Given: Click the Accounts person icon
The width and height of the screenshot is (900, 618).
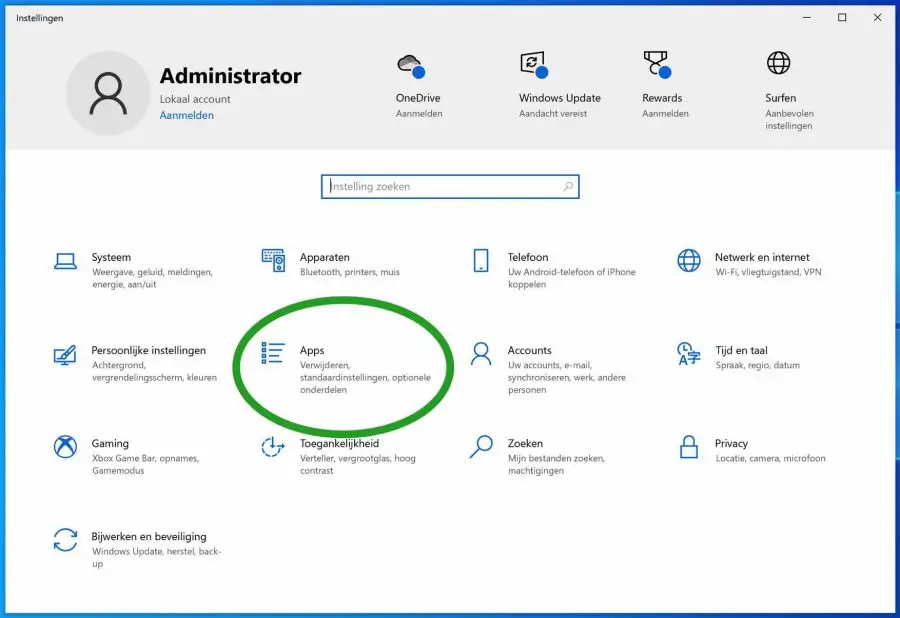Looking at the screenshot, I should click(x=481, y=354).
